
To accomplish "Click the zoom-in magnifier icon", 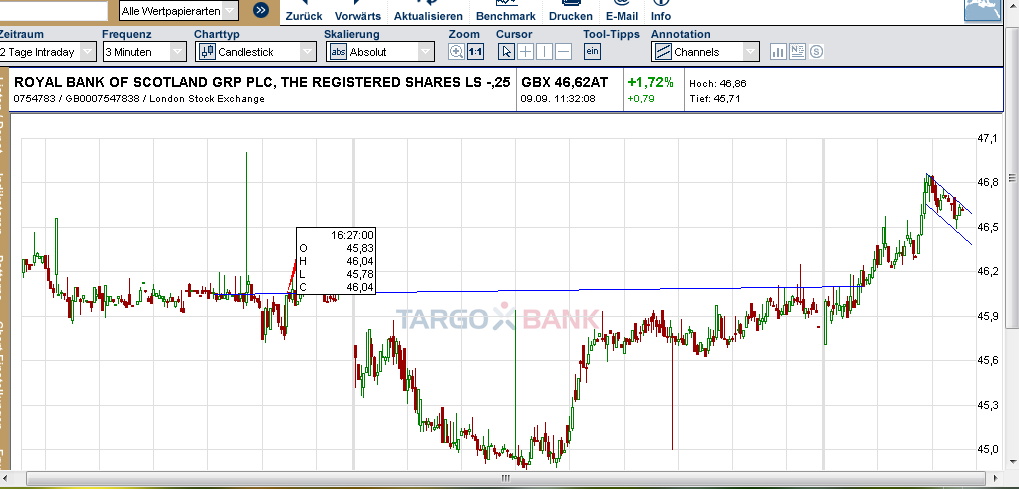I will [x=456, y=52].
